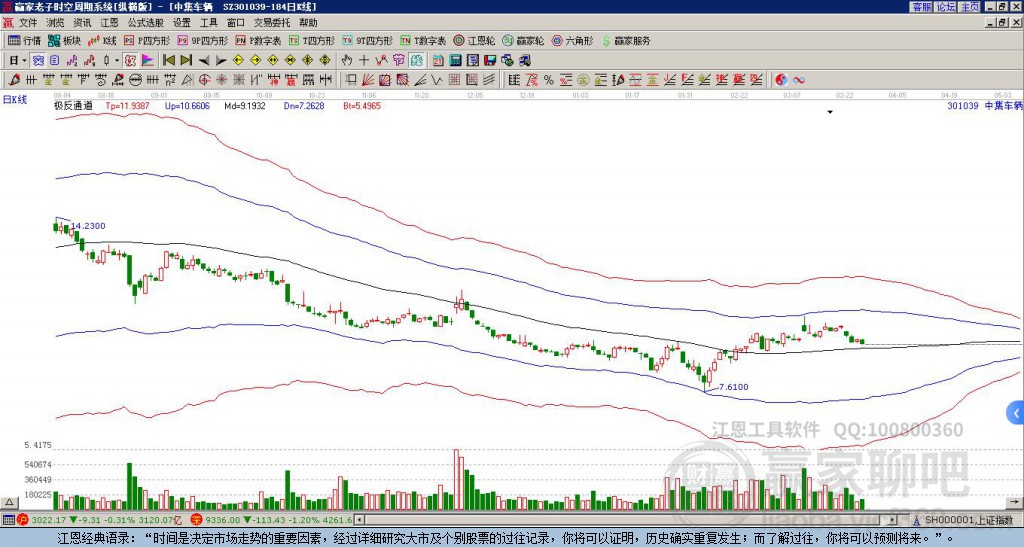Expand the candlestick style dropdown arrow
This screenshot has height=548, width=1024.
[x=117, y=61]
